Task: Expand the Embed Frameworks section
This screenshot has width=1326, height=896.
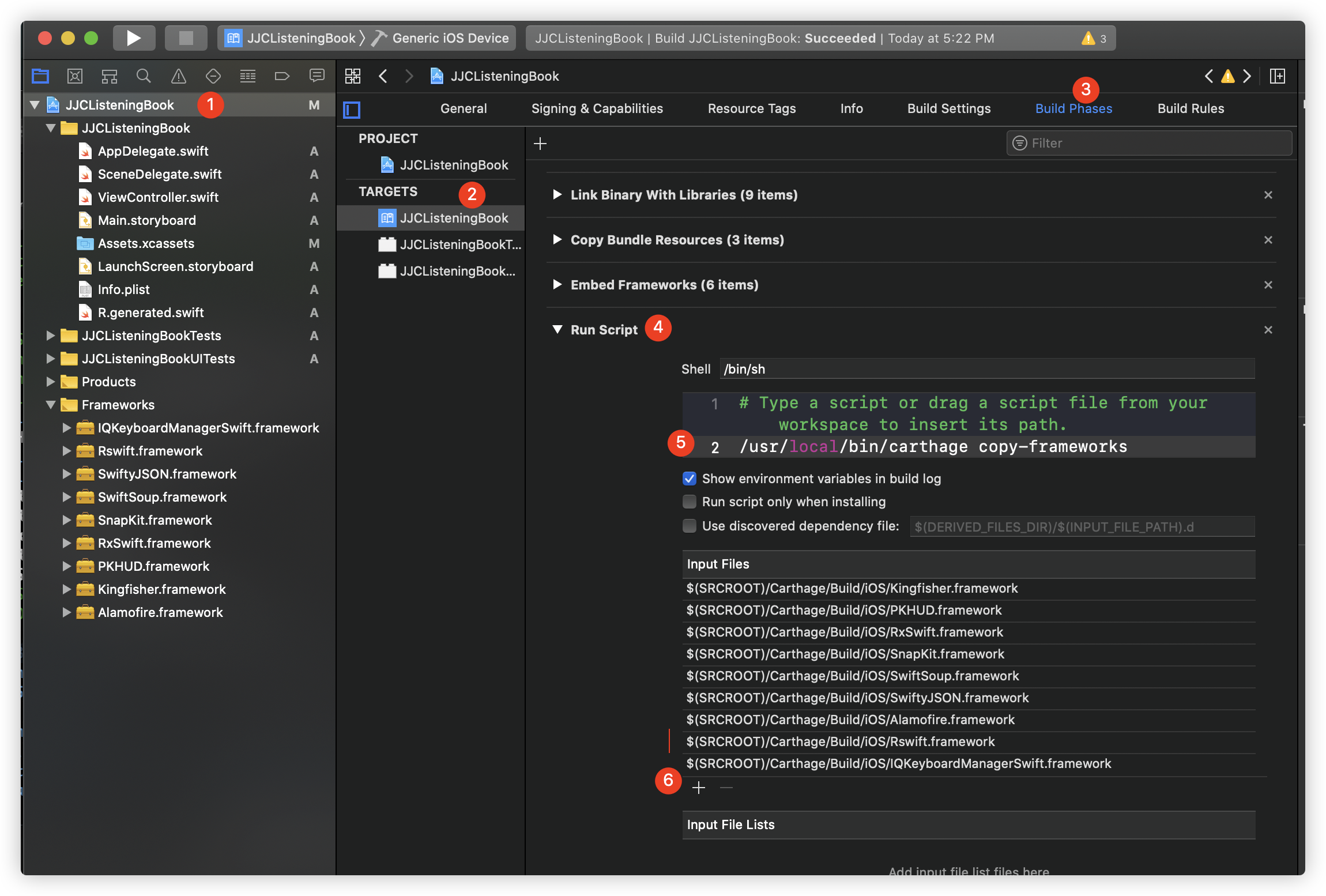Action: [x=556, y=284]
